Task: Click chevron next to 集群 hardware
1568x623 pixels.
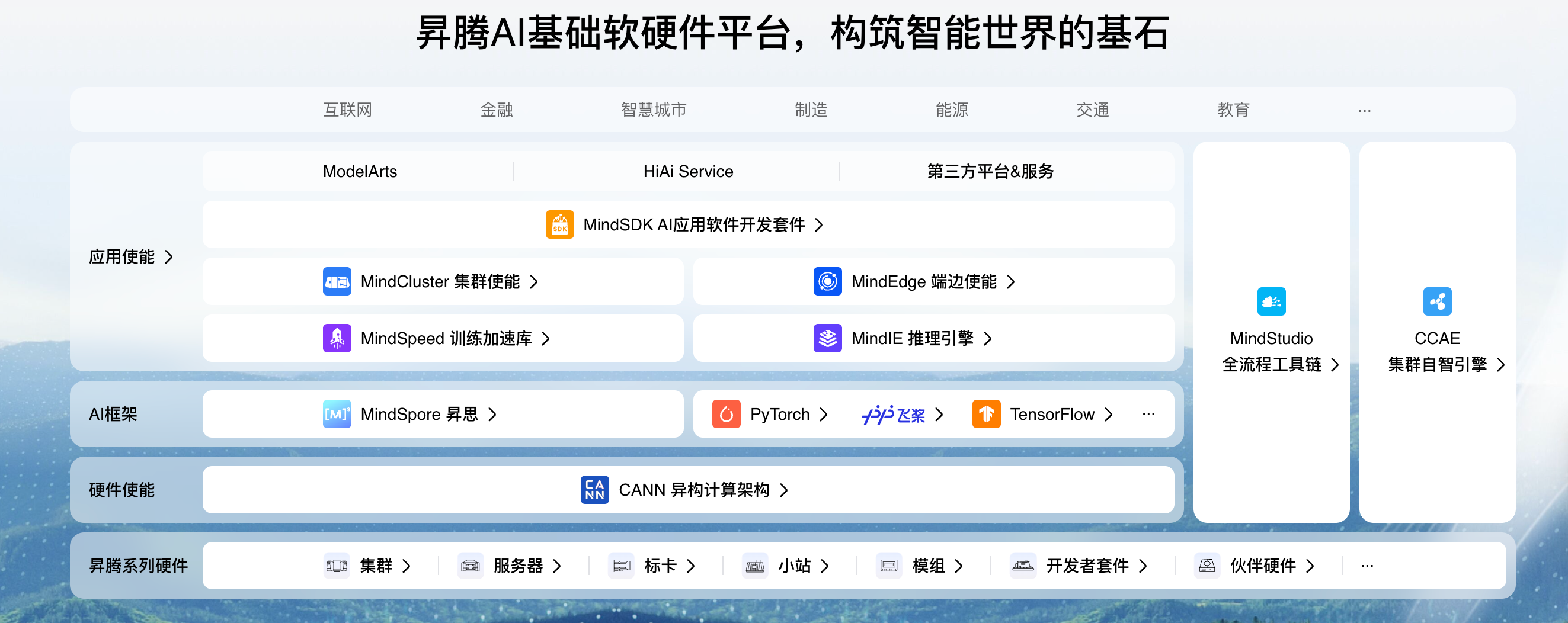Action: [407, 566]
